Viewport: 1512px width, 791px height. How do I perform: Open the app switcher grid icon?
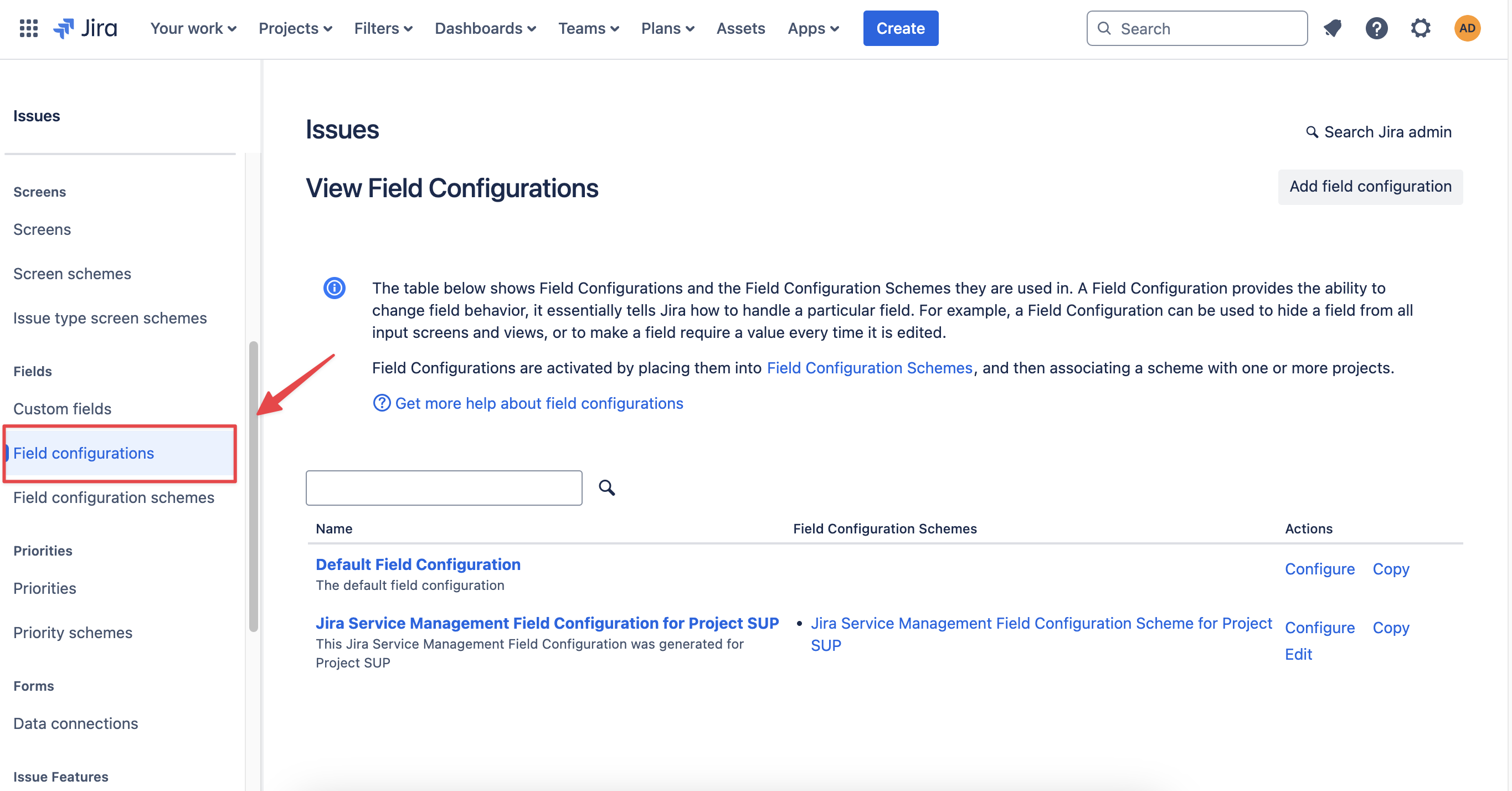point(28,28)
